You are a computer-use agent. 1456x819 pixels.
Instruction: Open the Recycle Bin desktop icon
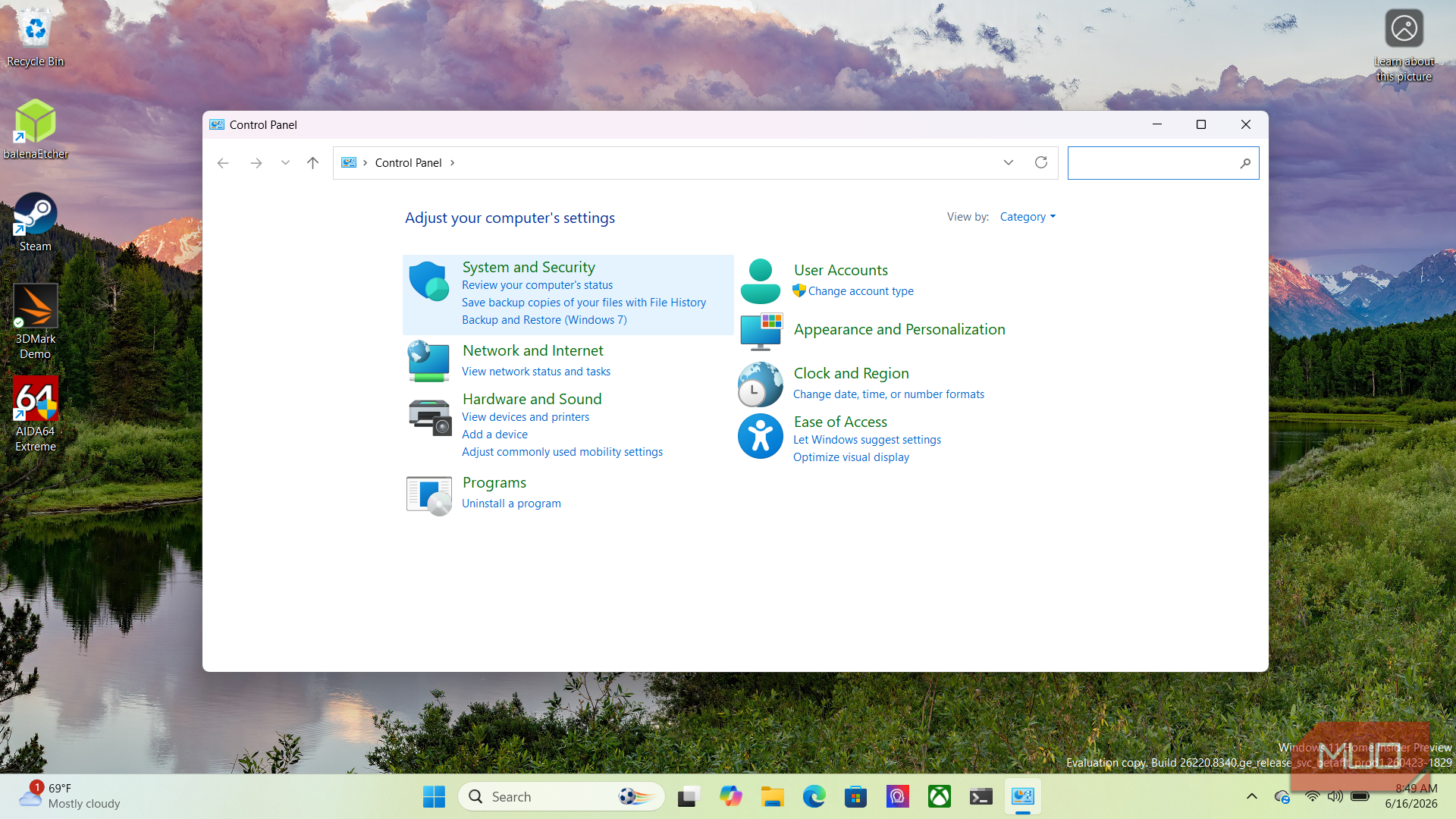[x=35, y=38]
